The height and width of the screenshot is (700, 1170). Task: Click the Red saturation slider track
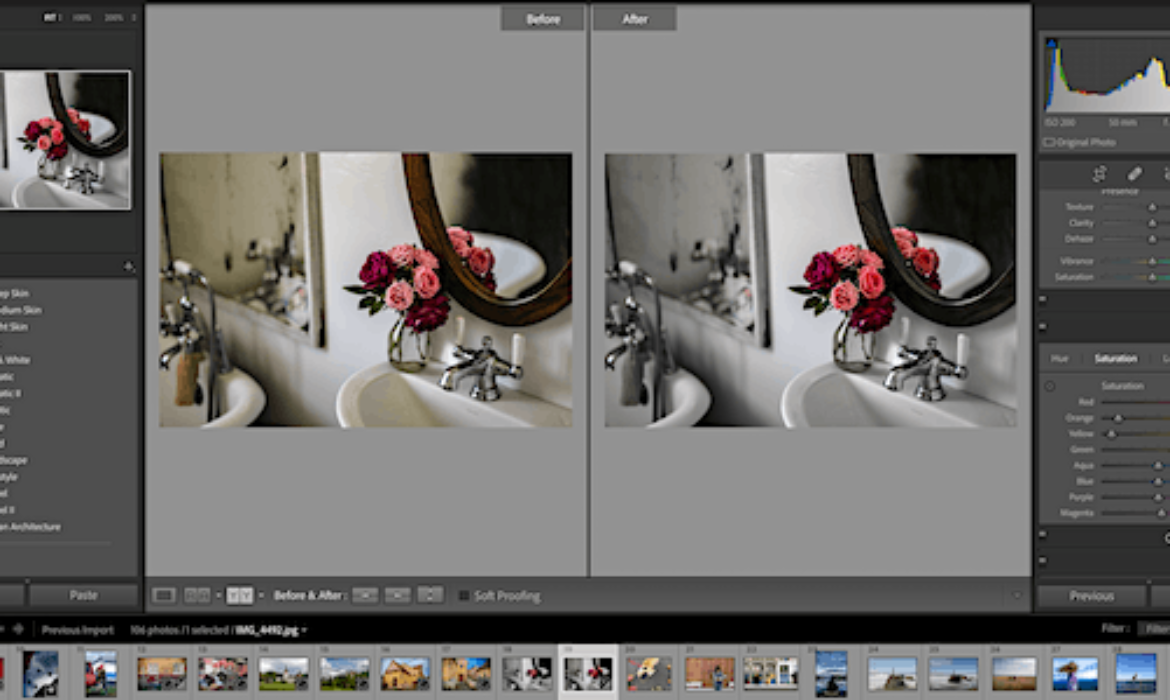pyautogui.click(x=1136, y=402)
